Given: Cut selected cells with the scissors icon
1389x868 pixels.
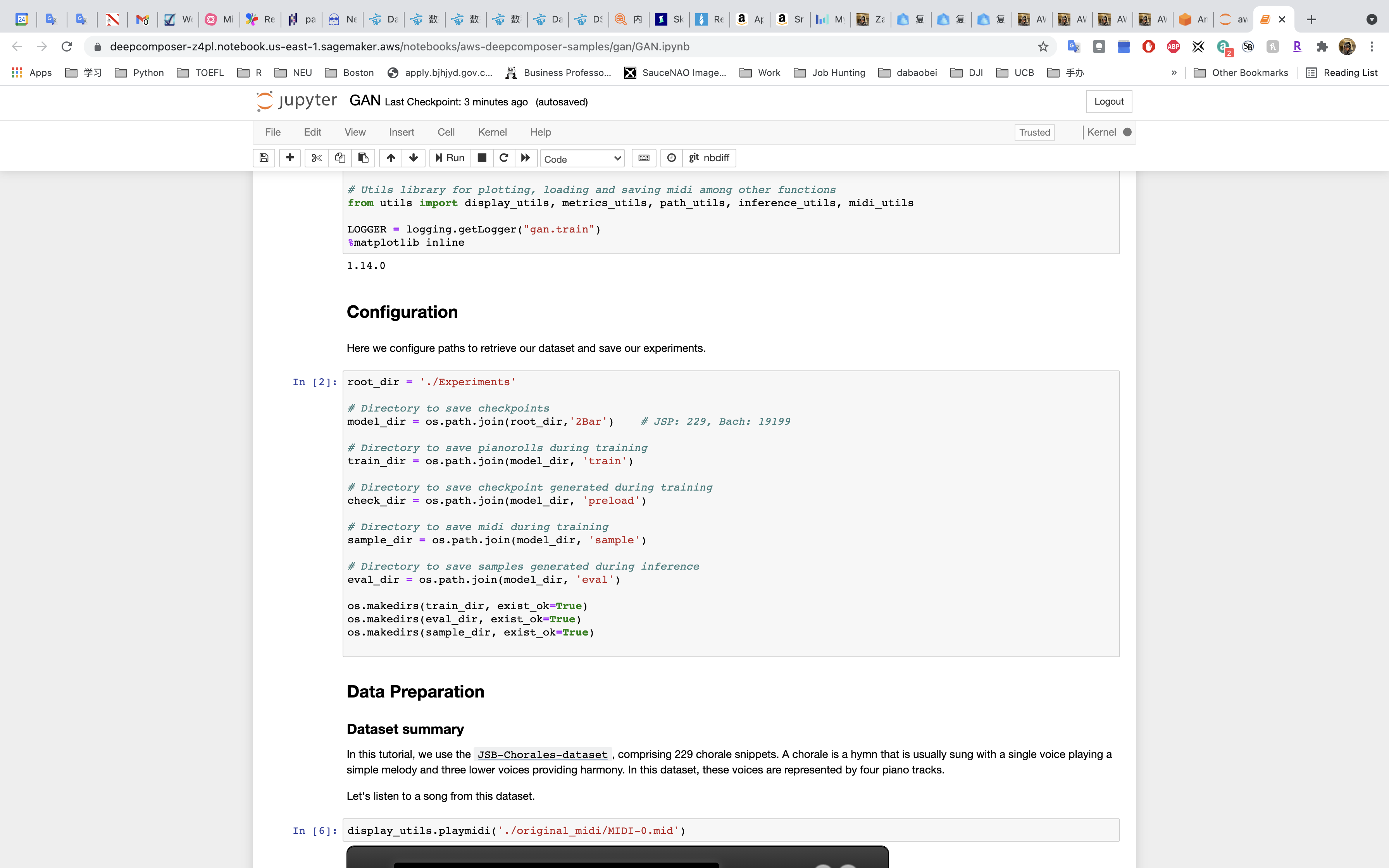Looking at the screenshot, I should tap(316, 158).
